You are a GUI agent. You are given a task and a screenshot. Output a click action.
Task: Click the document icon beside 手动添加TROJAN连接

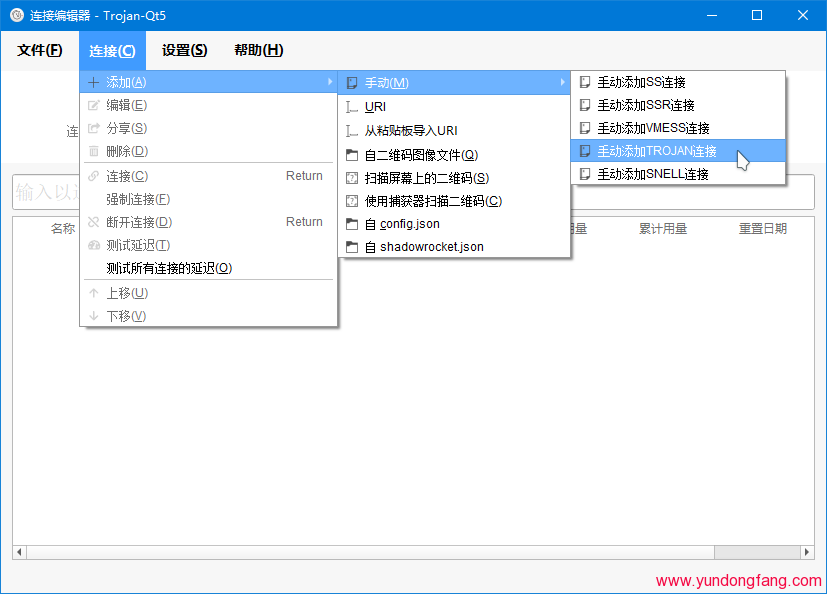pos(585,151)
